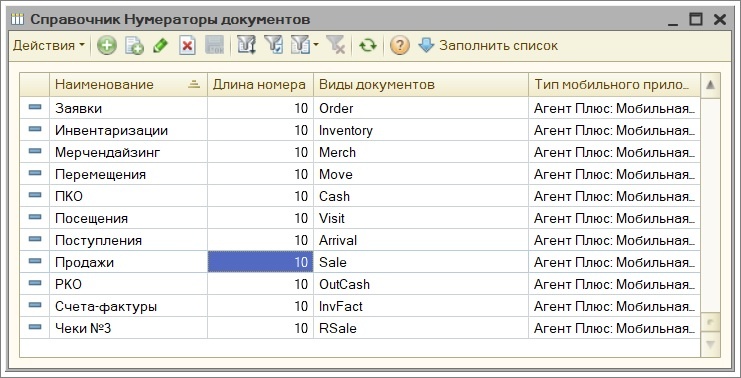Click the scrollbar up arrow
Screen dimensions: 741x378
click(710, 86)
